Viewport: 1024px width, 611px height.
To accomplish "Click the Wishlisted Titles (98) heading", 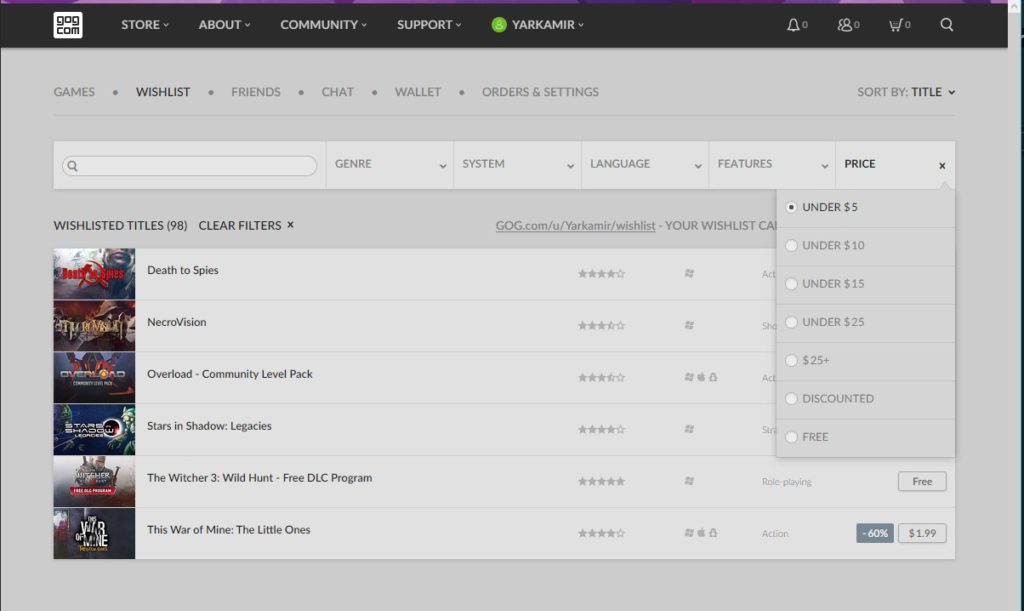I will [120, 225].
